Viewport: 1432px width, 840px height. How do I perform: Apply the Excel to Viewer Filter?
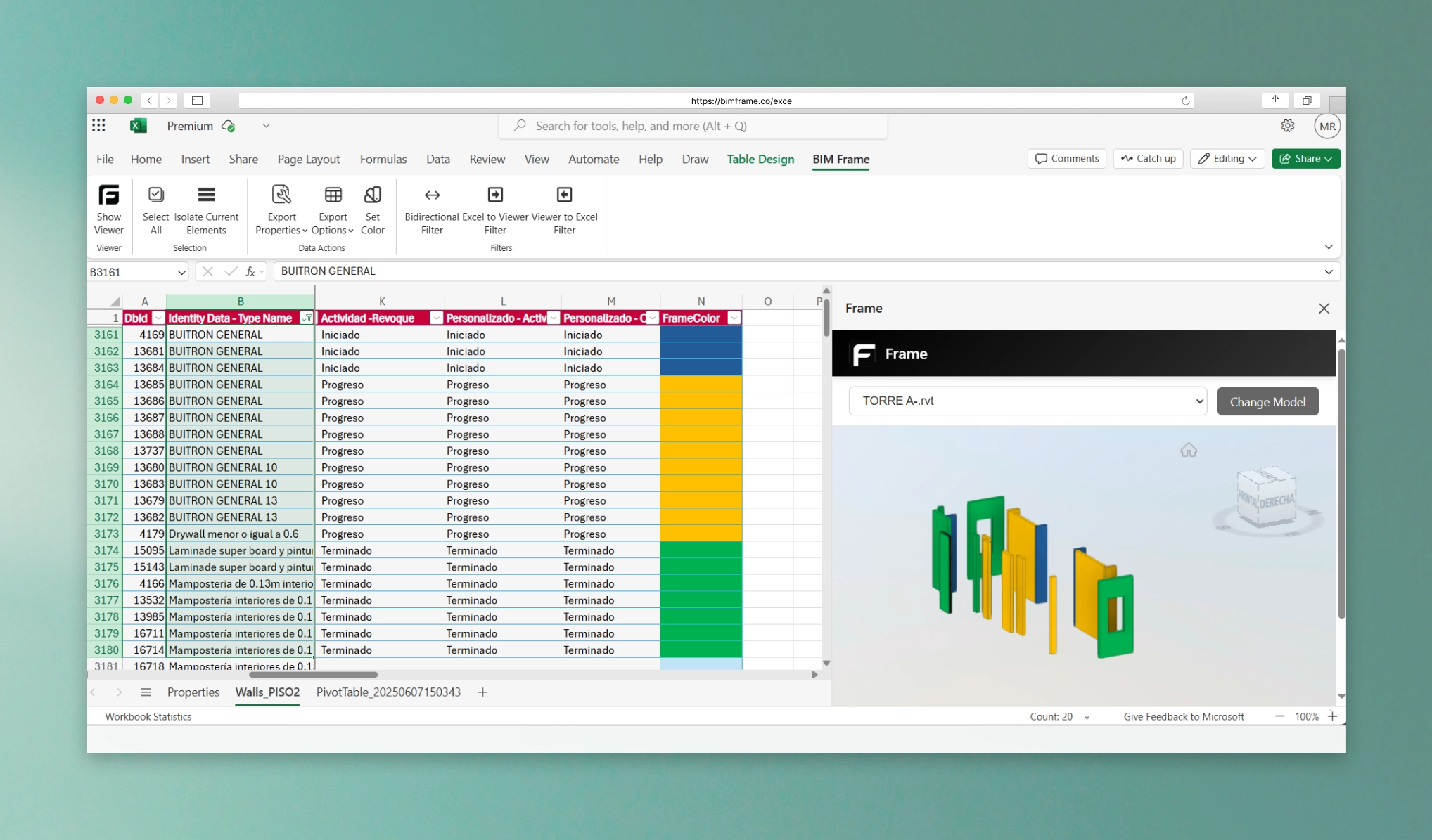pyautogui.click(x=494, y=208)
